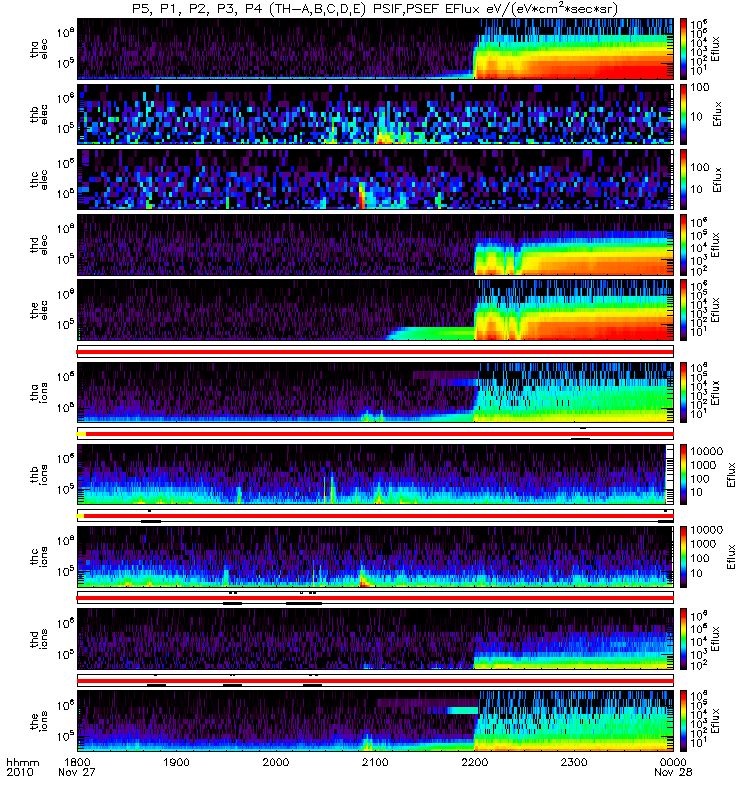Select the 'thb elec' y-axis label
Screen dimensions: 750x800
[x=39, y=114]
